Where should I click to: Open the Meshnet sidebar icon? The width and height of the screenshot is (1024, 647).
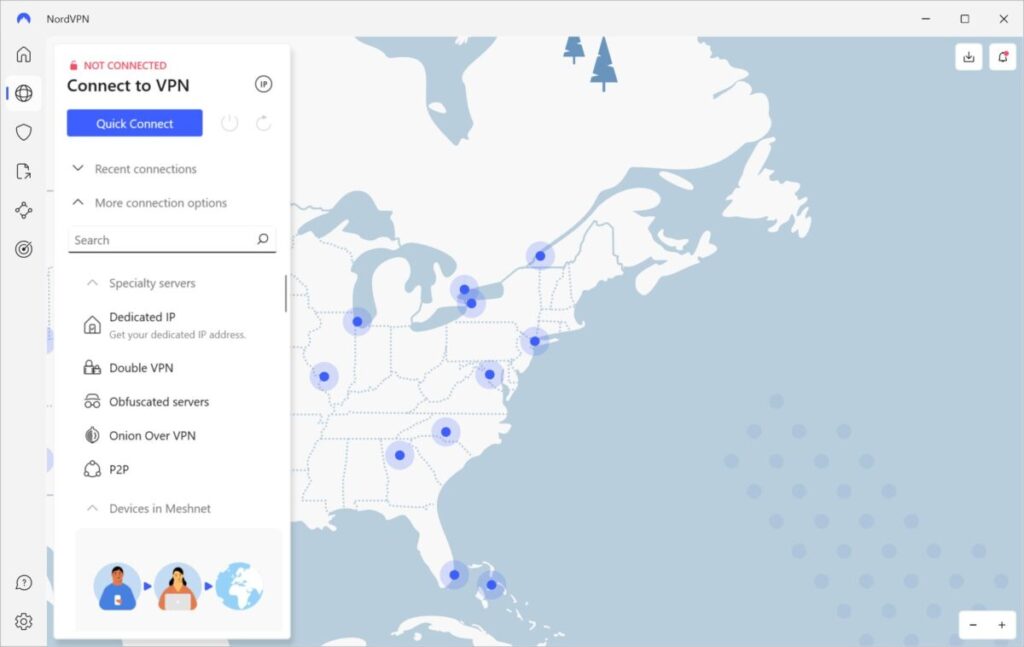click(x=24, y=210)
